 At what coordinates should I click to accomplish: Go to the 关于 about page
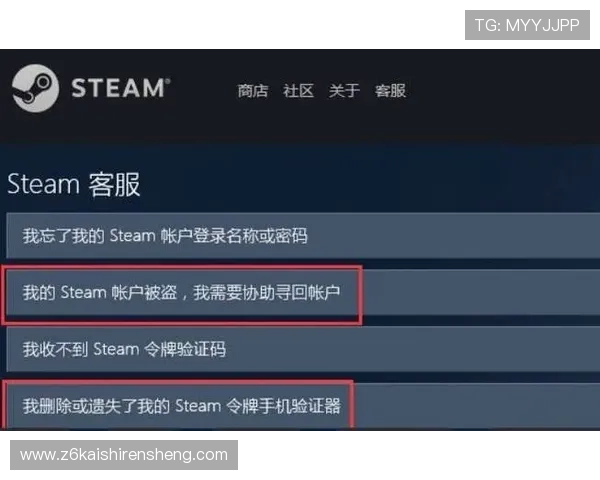click(344, 91)
